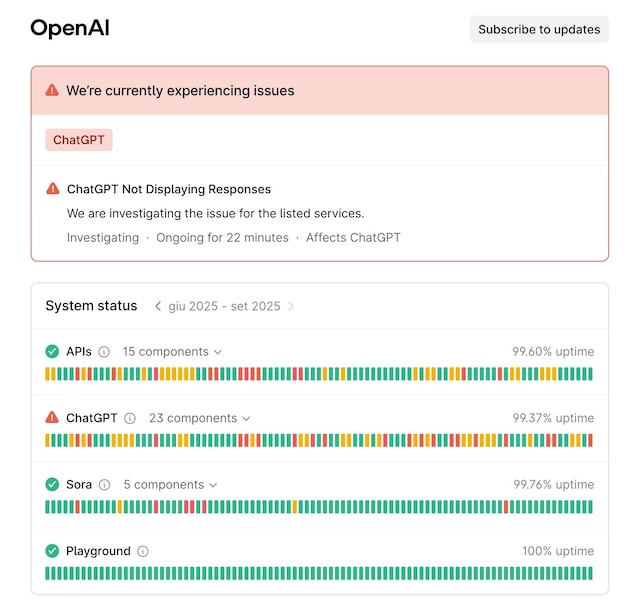Expand the APIs 15 components list
Screen dimensions: 638x607
click(x=172, y=352)
